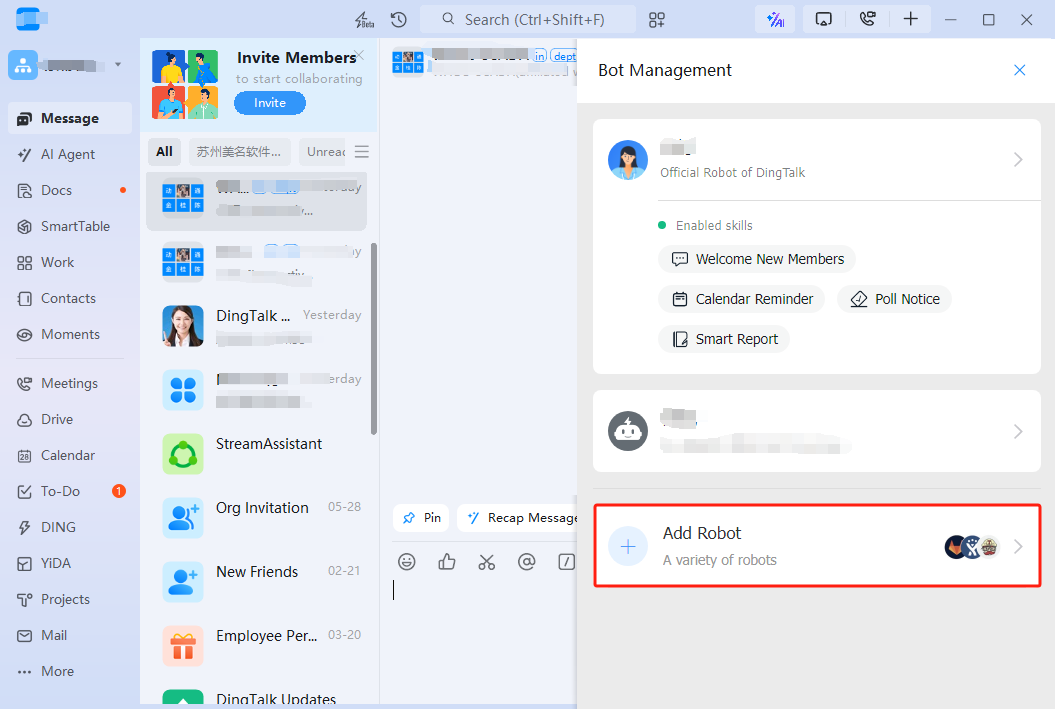Select the All conversations tab
This screenshot has height=709, width=1055.
[164, 152]
